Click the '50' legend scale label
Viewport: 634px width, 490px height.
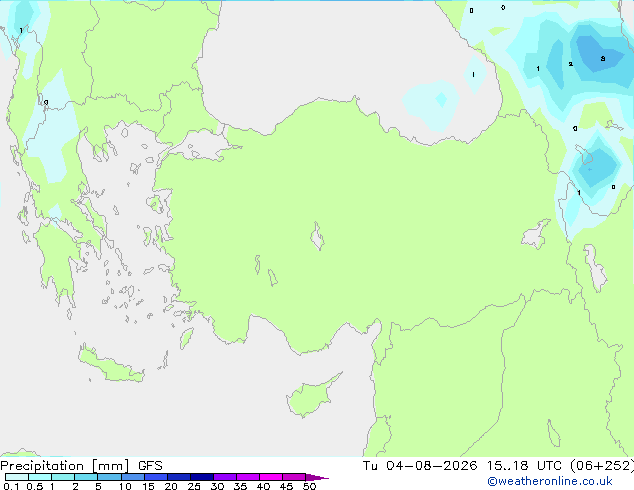point(309,486)
